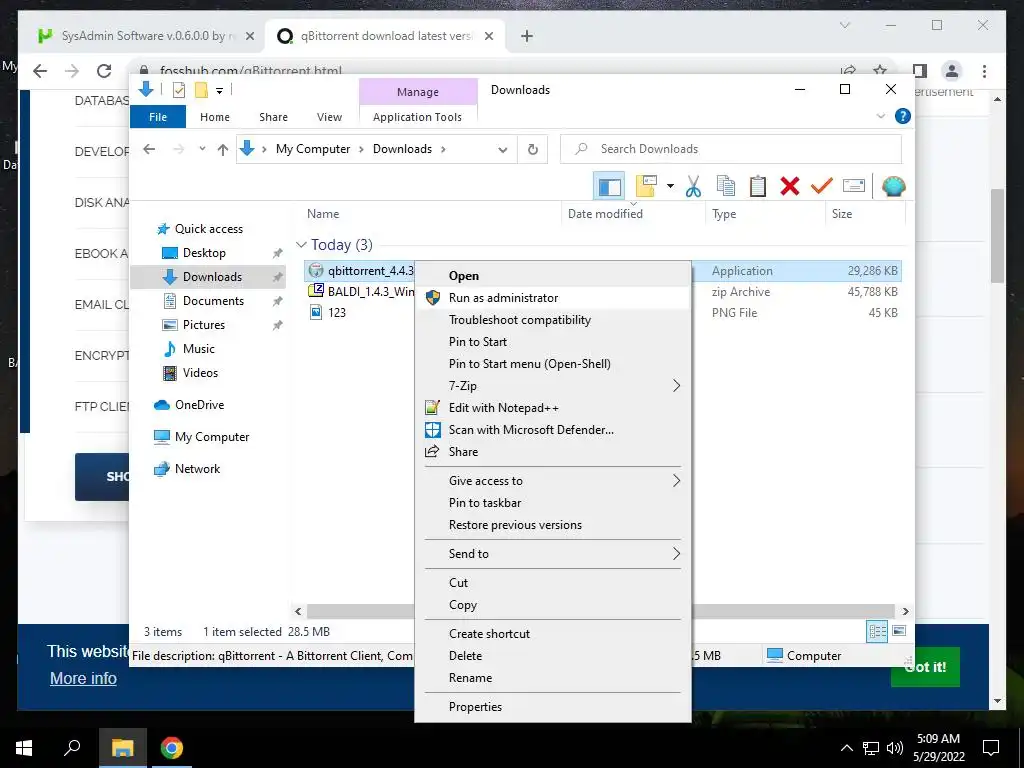The height and width of the screenshot is (768, 1024).
Task: Open the taskbar search icon
Action: pos(72,748)
